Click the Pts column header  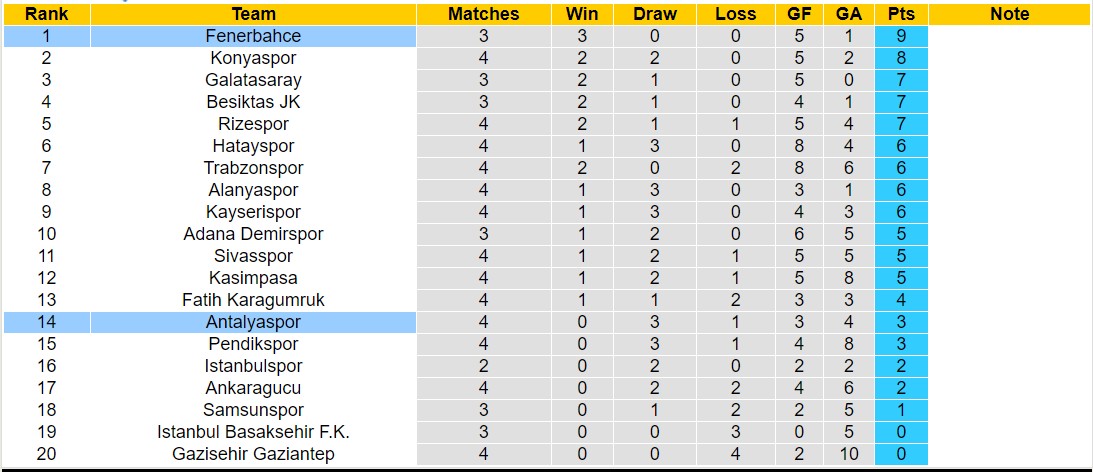(901, 14)
